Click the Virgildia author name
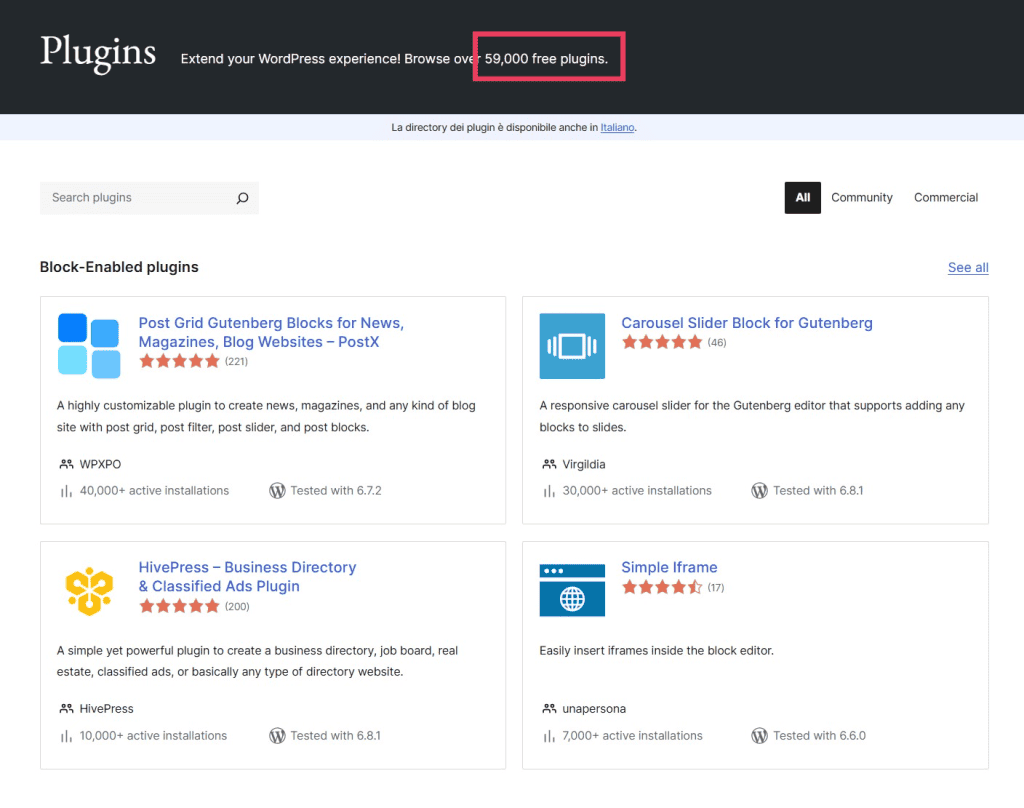The width and height of the screenshot is (1024, 808). [x=584, y=464]
